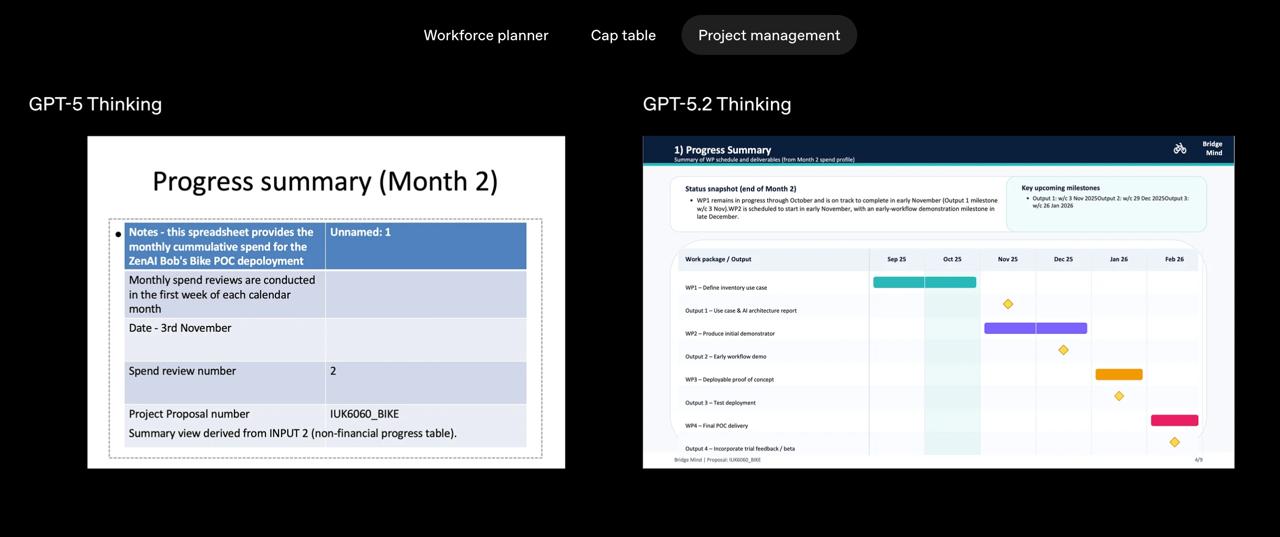Select the orange WP3 Gantt bar

pos(1119,375)
